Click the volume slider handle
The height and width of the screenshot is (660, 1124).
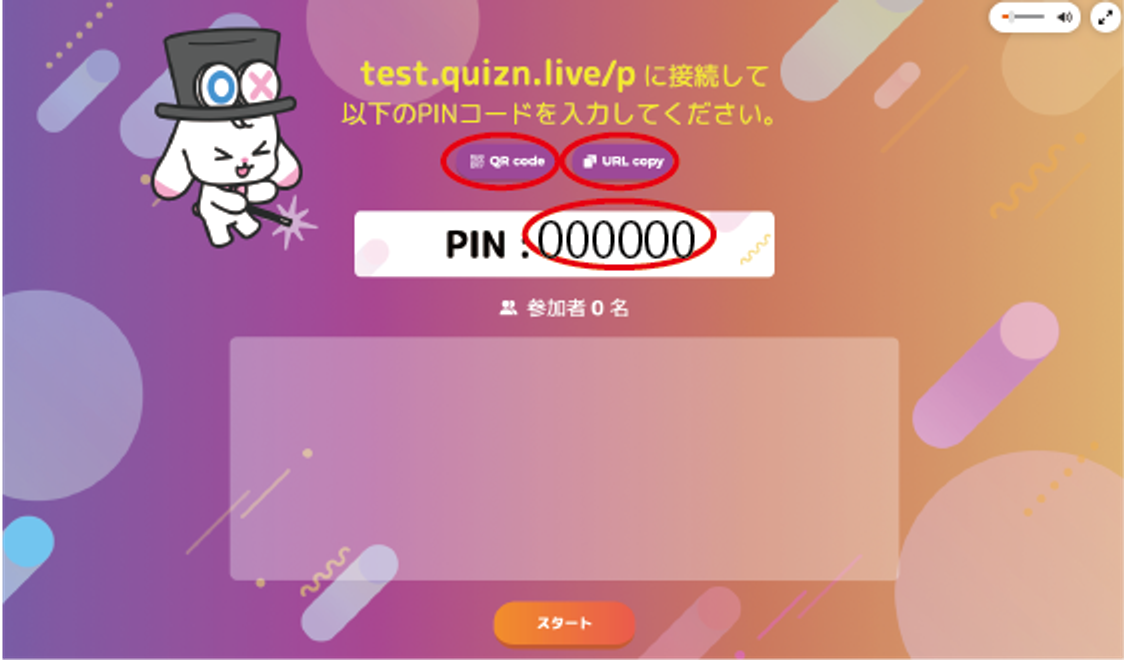1010,17
